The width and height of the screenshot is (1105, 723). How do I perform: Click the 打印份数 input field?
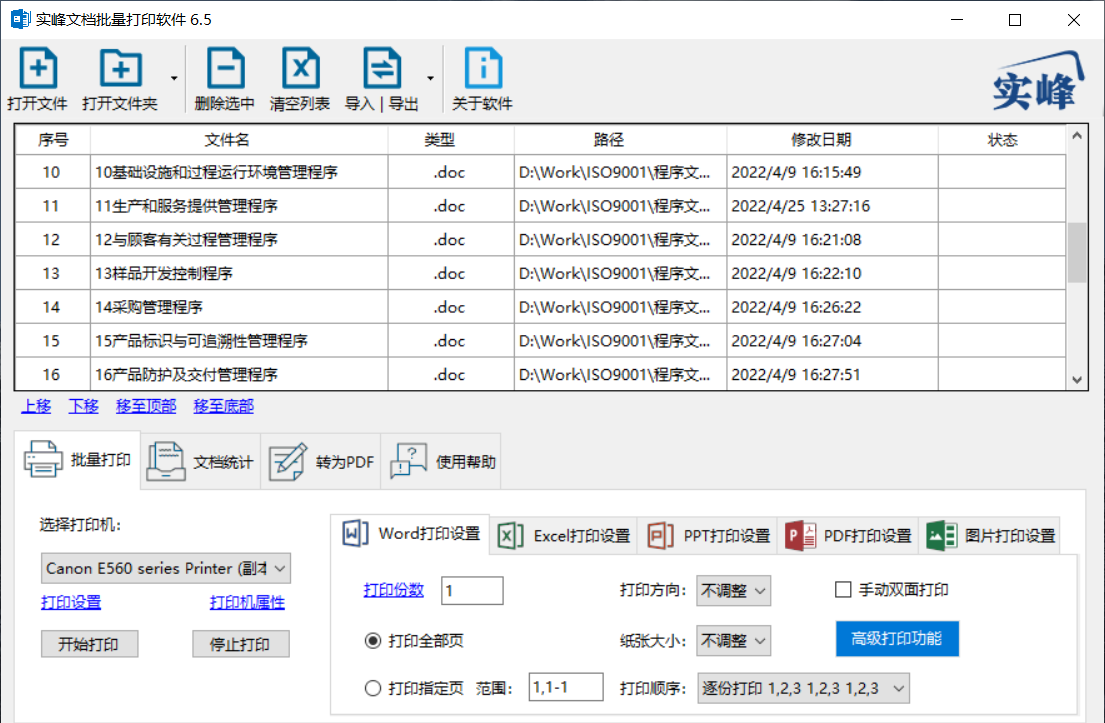[x=472, y=591]
